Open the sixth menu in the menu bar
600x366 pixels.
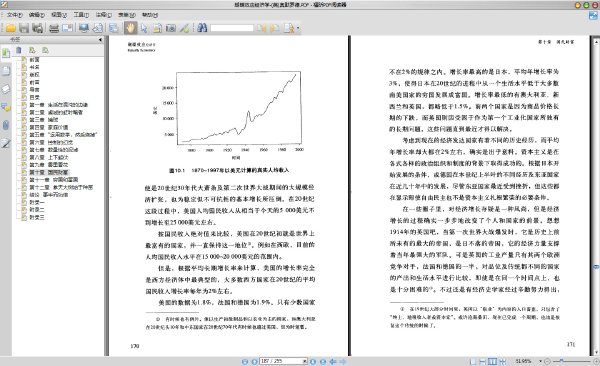[127, 15]
